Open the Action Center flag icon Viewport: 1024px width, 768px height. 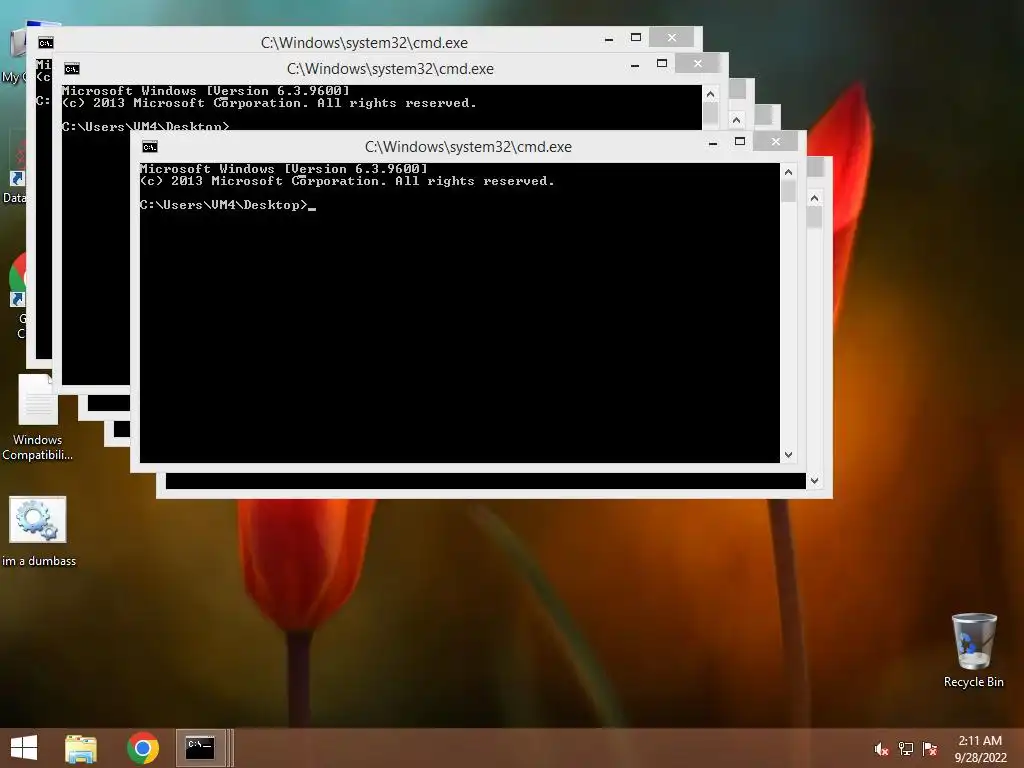point(930,749)
